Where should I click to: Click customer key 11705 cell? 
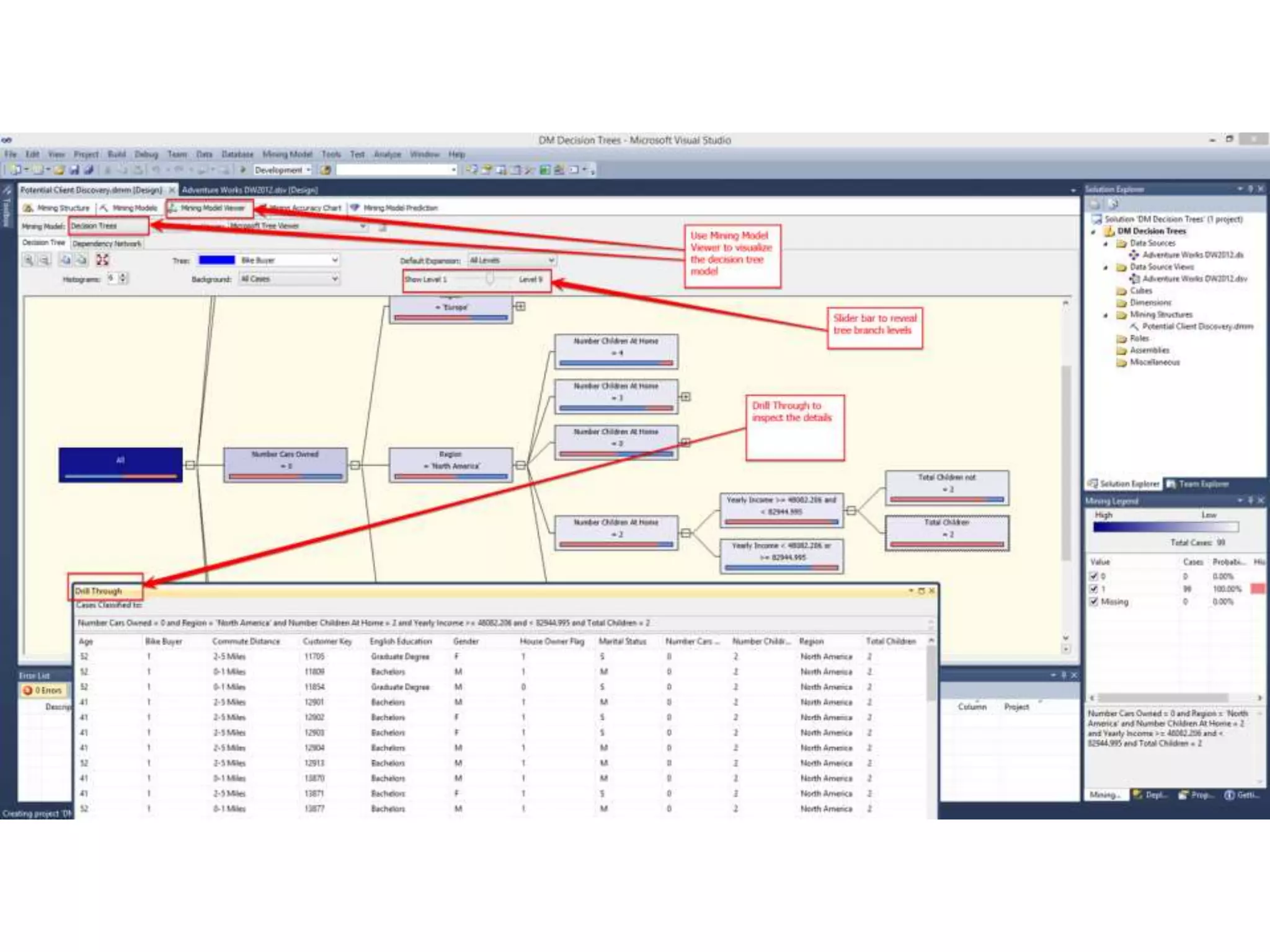(314, 656)
